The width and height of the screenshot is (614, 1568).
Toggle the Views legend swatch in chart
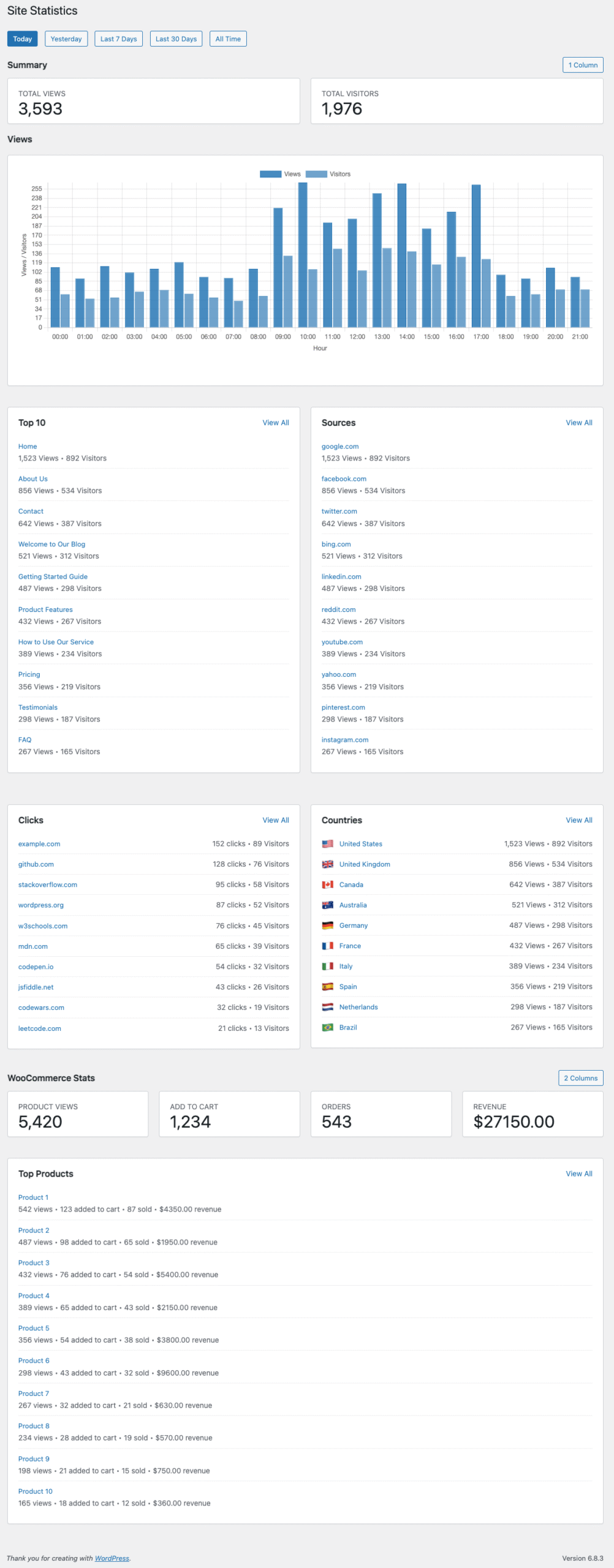[x=270, y=174]
